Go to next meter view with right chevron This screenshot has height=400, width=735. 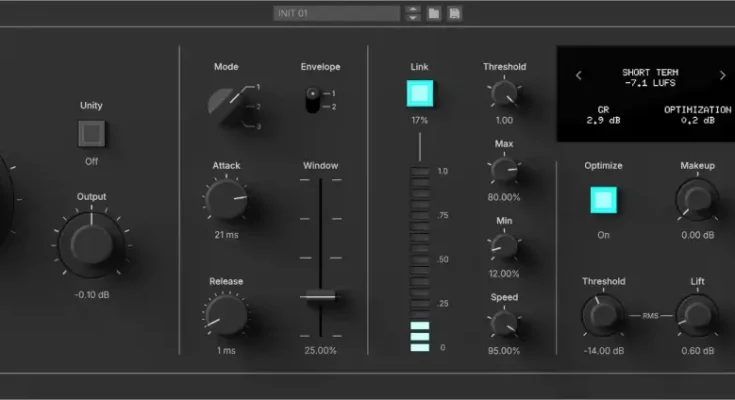pyautogui.click(x=722, y=76)
